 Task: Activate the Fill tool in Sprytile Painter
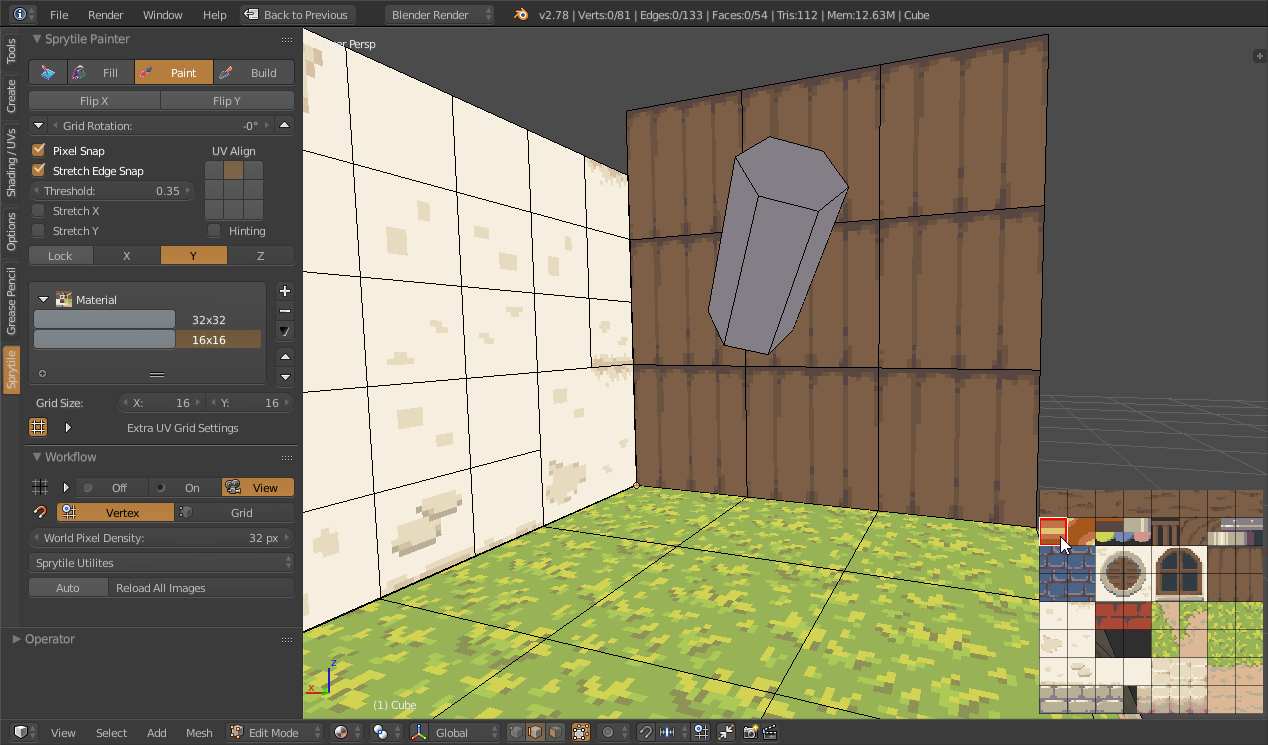click(x=100, y=72)
